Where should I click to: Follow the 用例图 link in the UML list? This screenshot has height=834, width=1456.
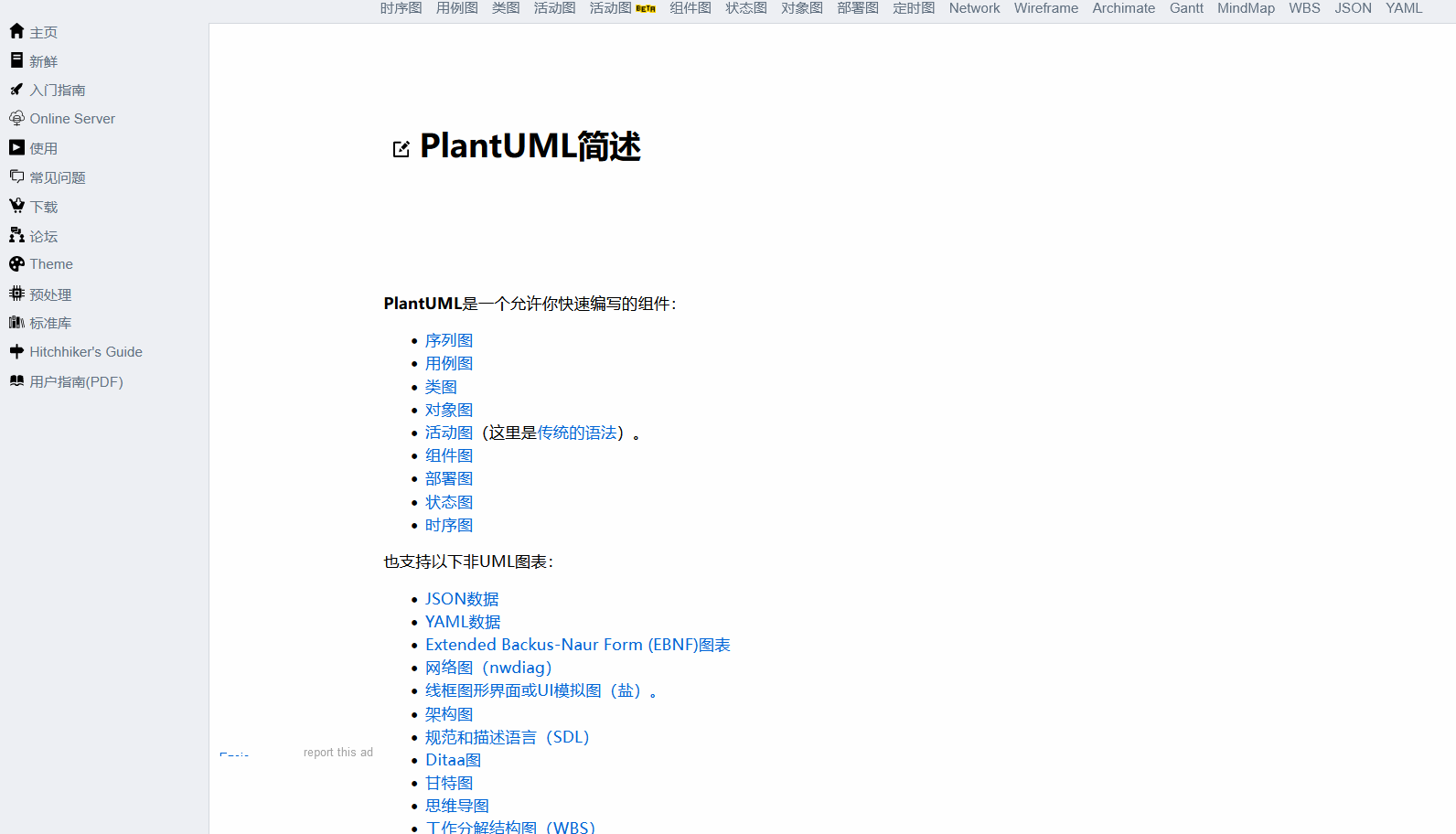pyautogui.click(x=449, y=363)
